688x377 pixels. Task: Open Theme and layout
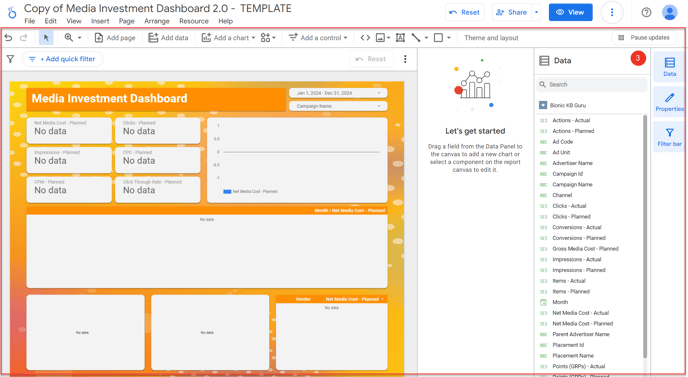(x=491, y=38)
